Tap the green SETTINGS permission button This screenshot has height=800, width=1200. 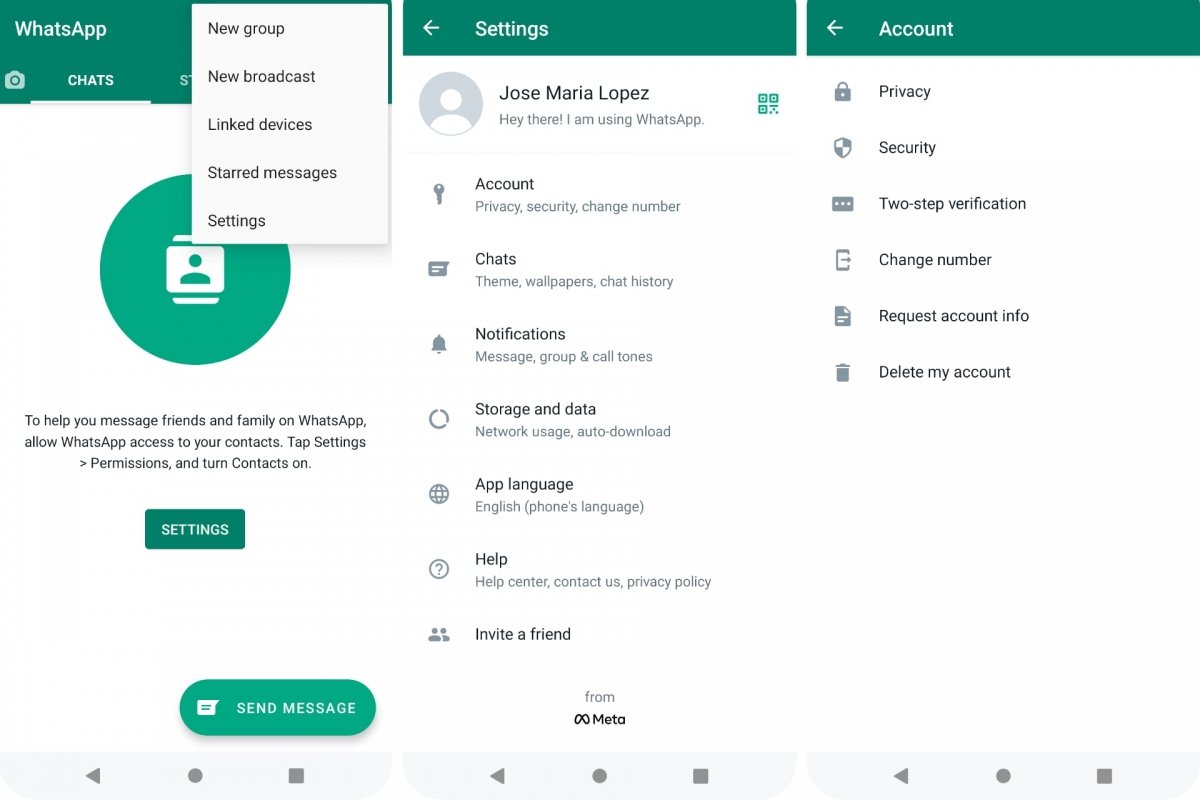[195, 529]
